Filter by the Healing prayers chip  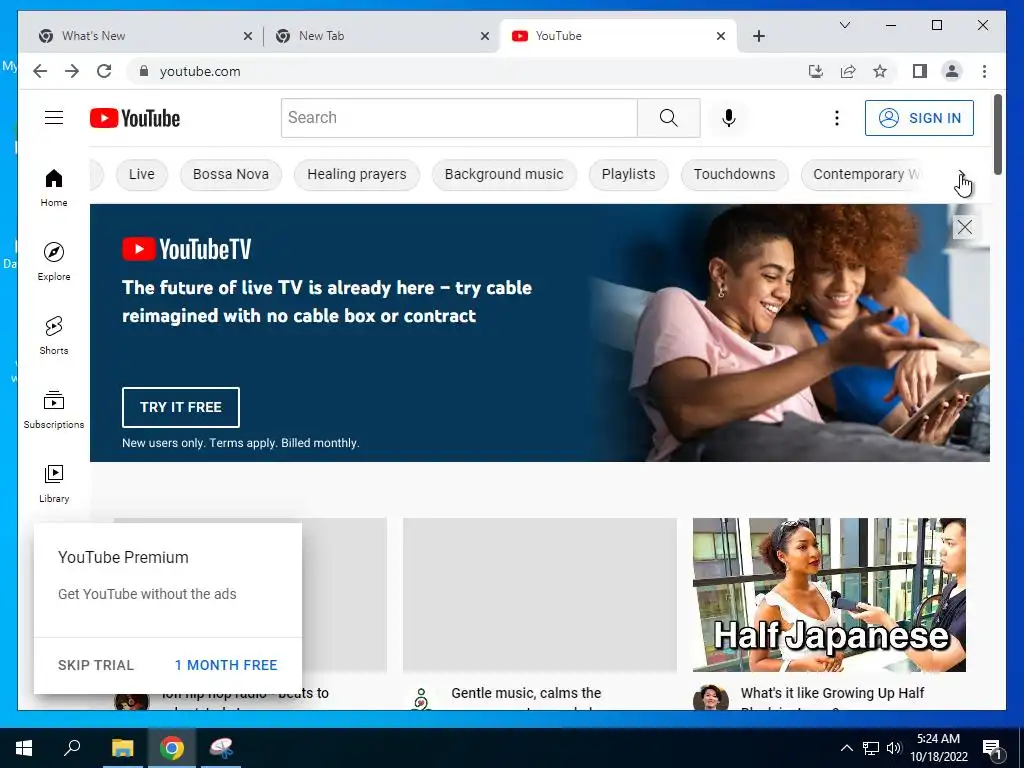click(x=357, y=174)
